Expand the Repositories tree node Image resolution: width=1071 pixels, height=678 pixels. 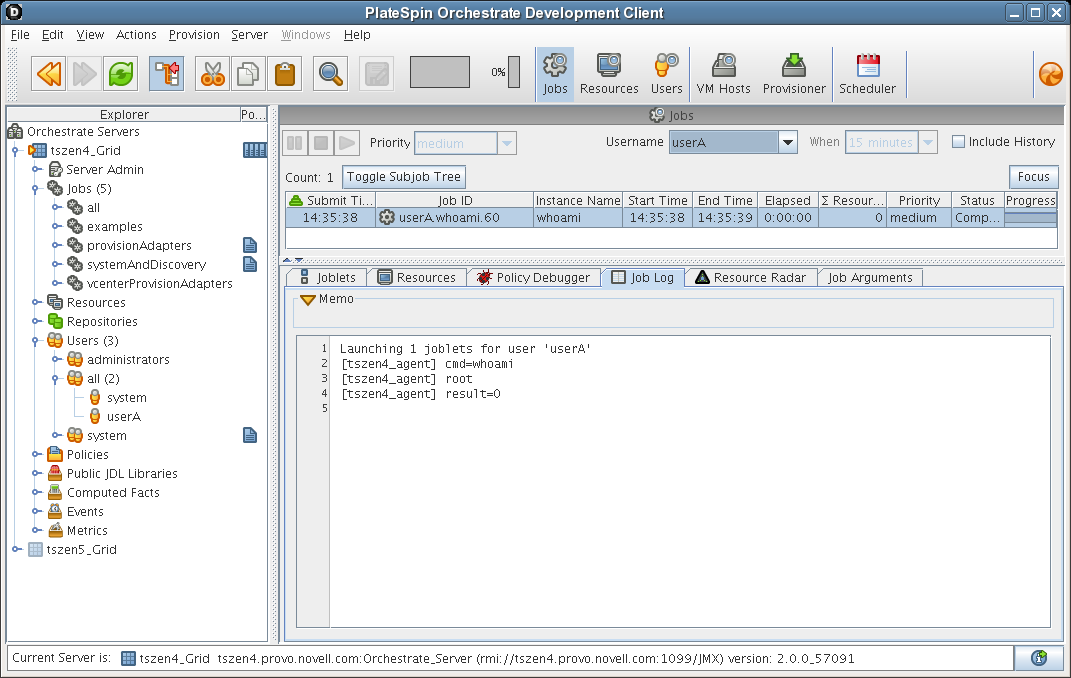click(36, 322)
